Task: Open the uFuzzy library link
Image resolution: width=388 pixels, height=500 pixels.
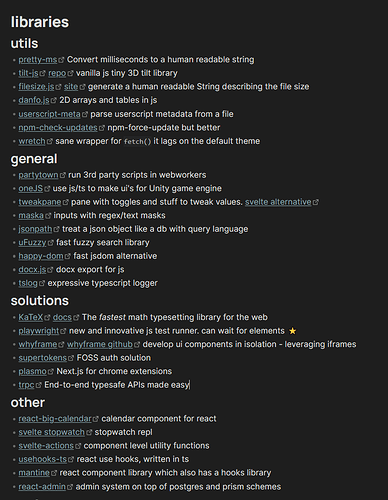Action: tap(32, 242)
